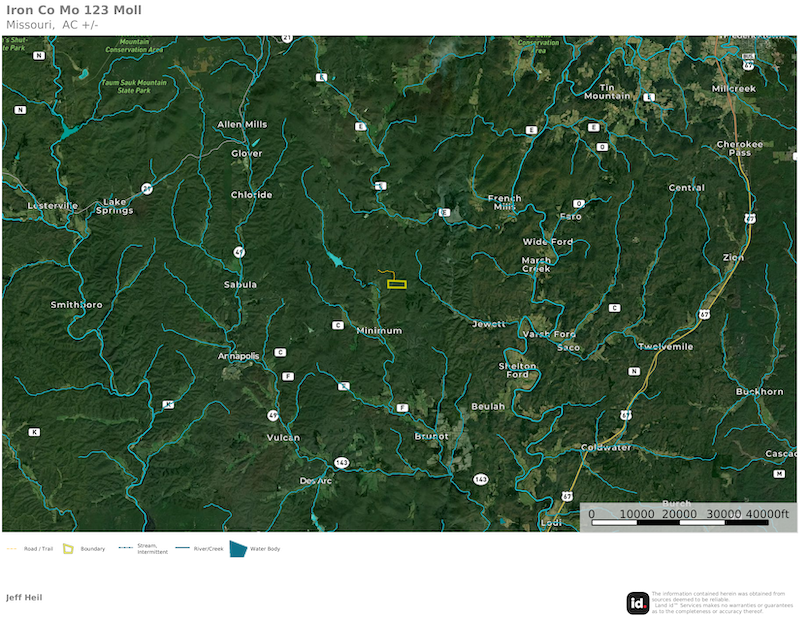
Task: Click the Highway 143 shield near Des Arc
Action: [342, 463]
